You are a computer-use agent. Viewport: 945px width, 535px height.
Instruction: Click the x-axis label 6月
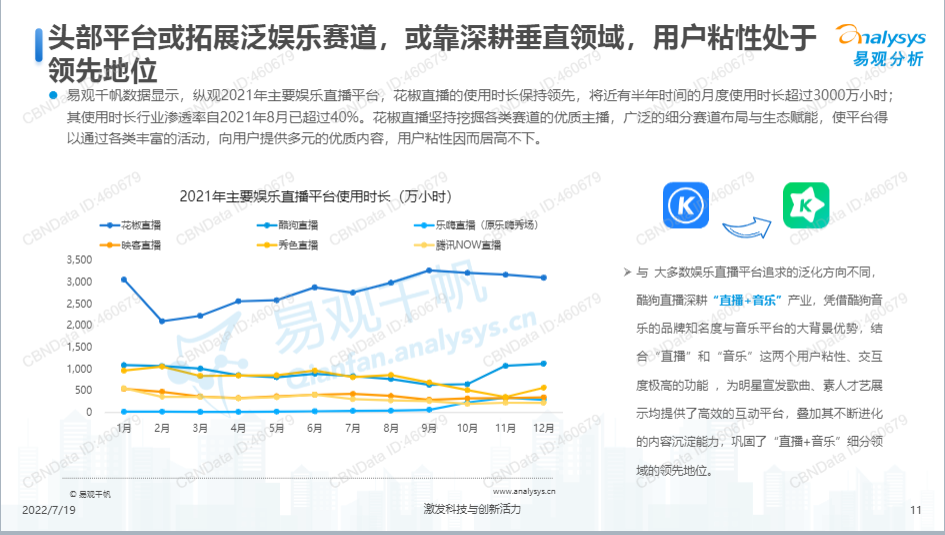(x=315, y=428)
